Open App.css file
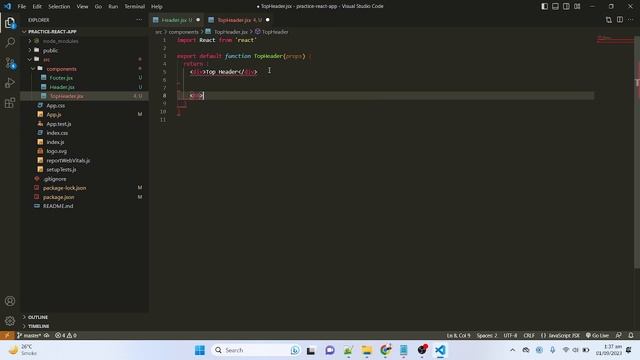 tap(56, 105)
